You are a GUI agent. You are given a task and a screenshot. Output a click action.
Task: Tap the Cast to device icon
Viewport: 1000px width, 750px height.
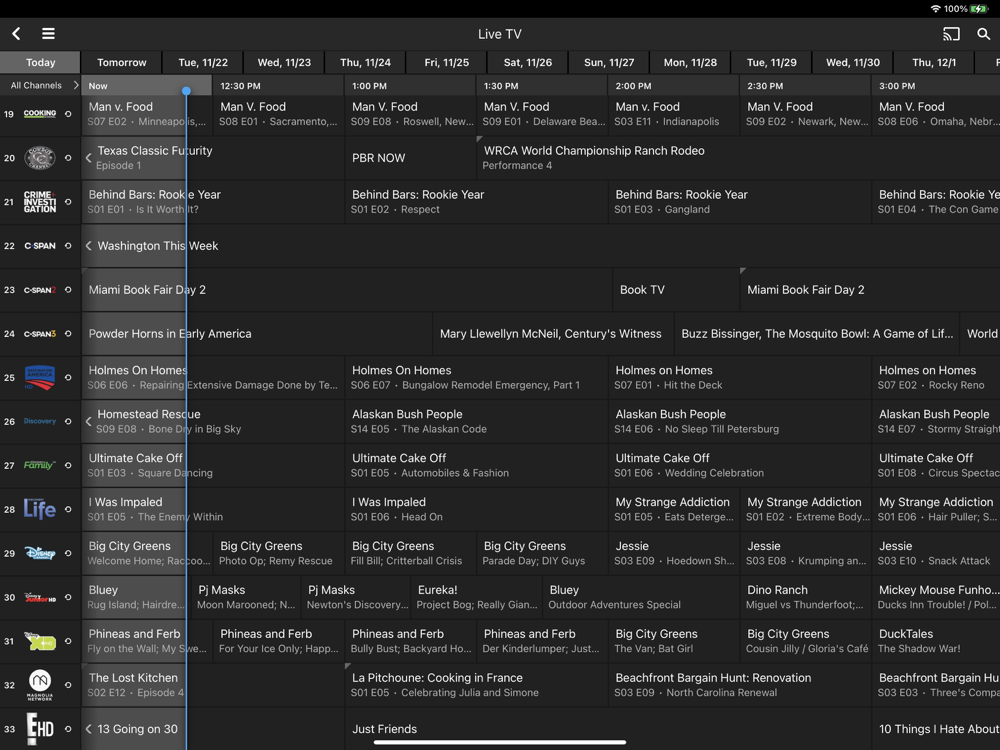951,34
